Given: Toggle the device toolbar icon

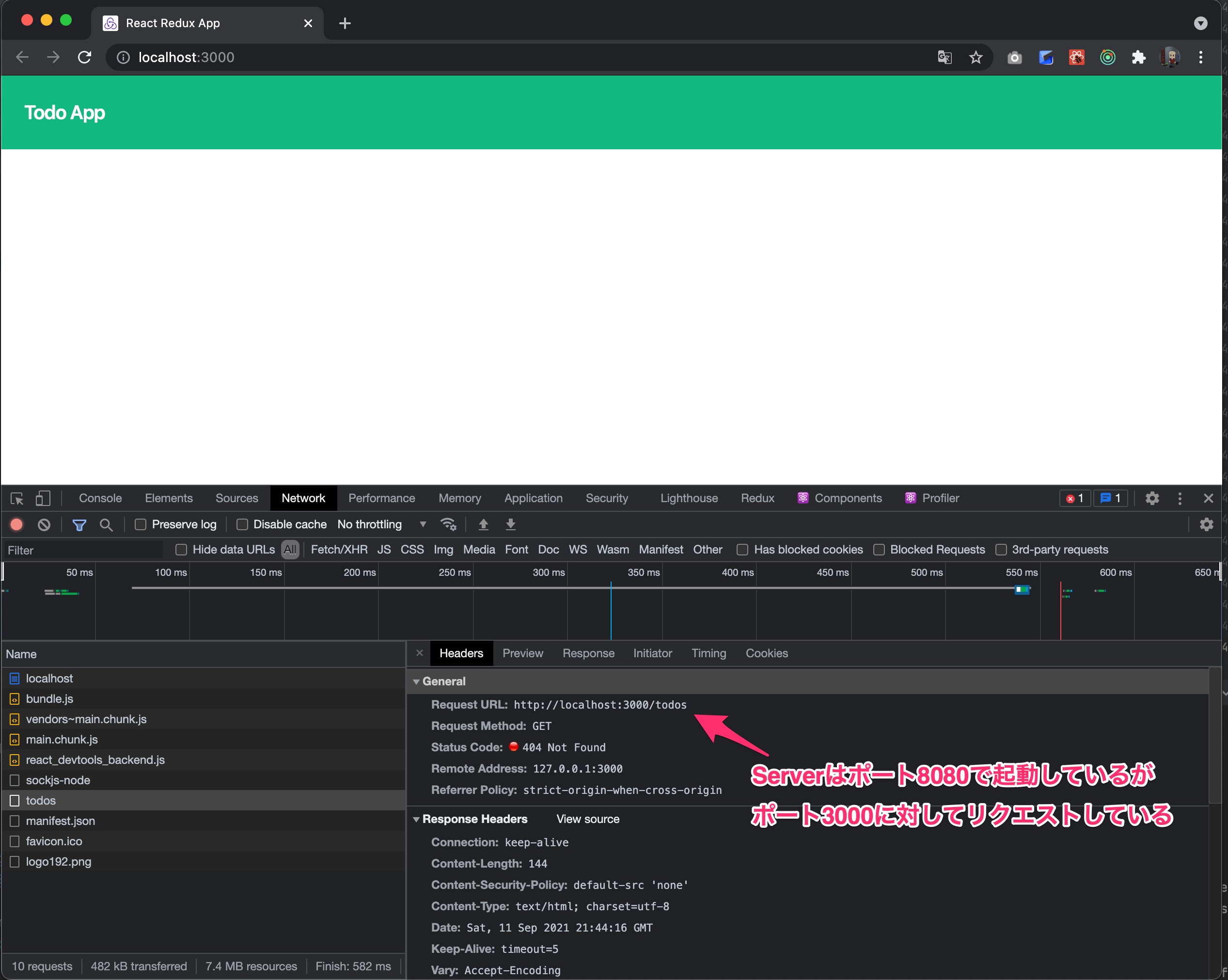Looking at the screenshot, I should click(43, 499).
